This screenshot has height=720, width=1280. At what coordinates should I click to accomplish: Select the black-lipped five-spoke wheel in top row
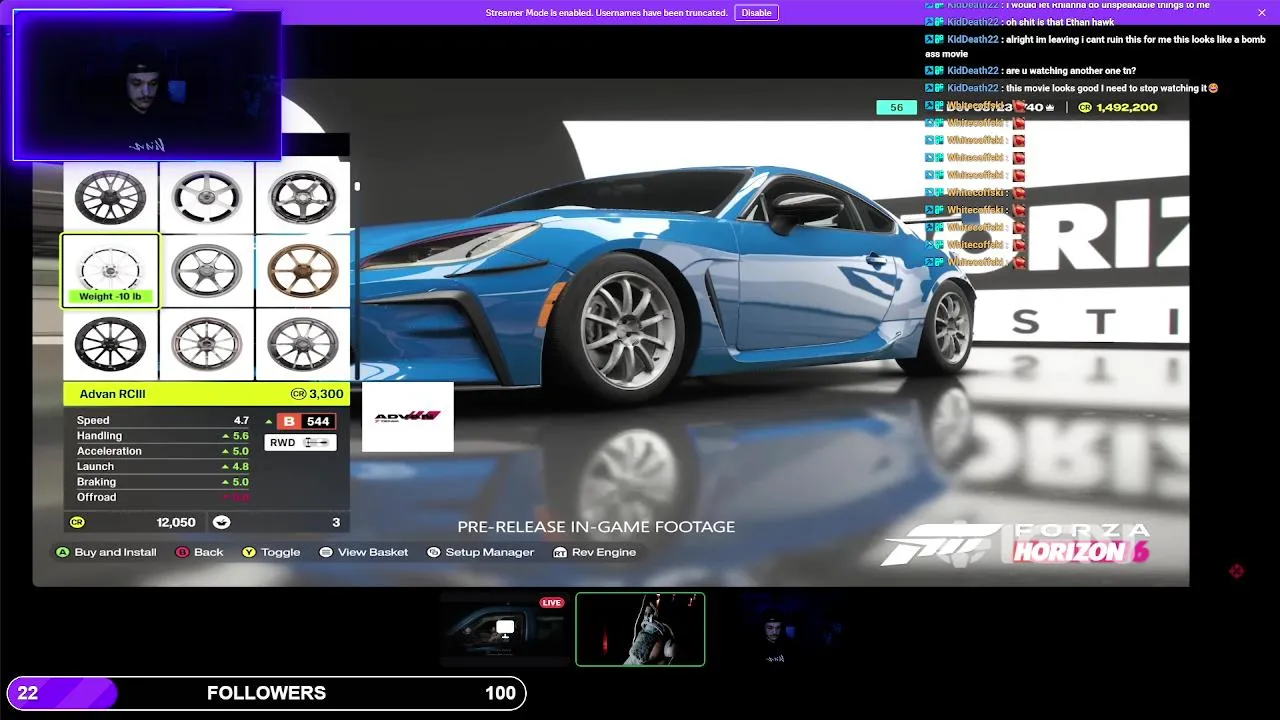click(302, 196)
